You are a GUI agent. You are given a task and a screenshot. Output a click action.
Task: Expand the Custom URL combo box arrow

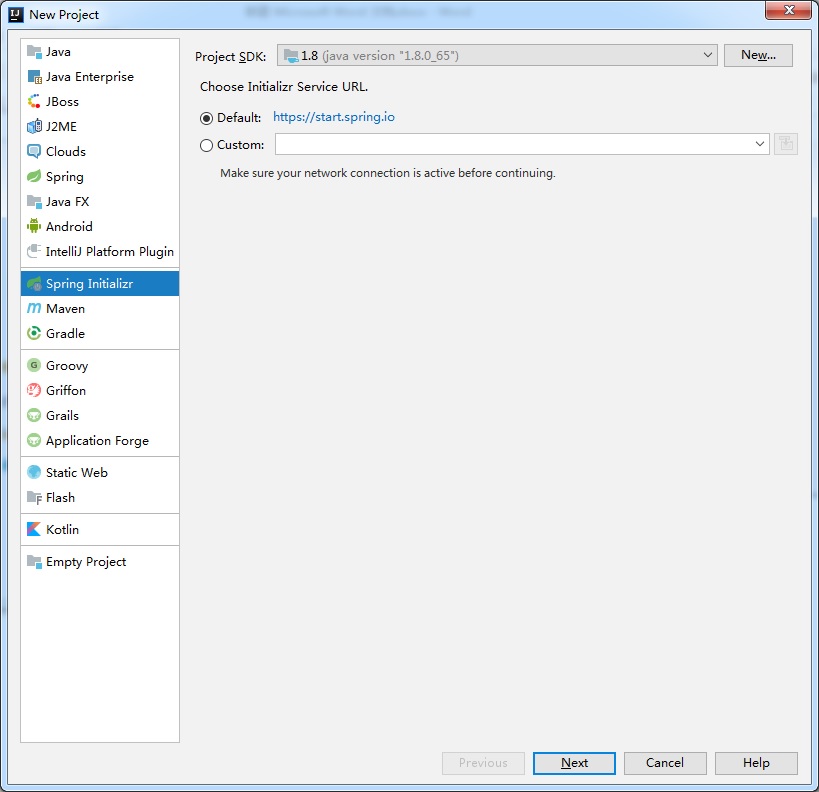click(x=760, y=145)
